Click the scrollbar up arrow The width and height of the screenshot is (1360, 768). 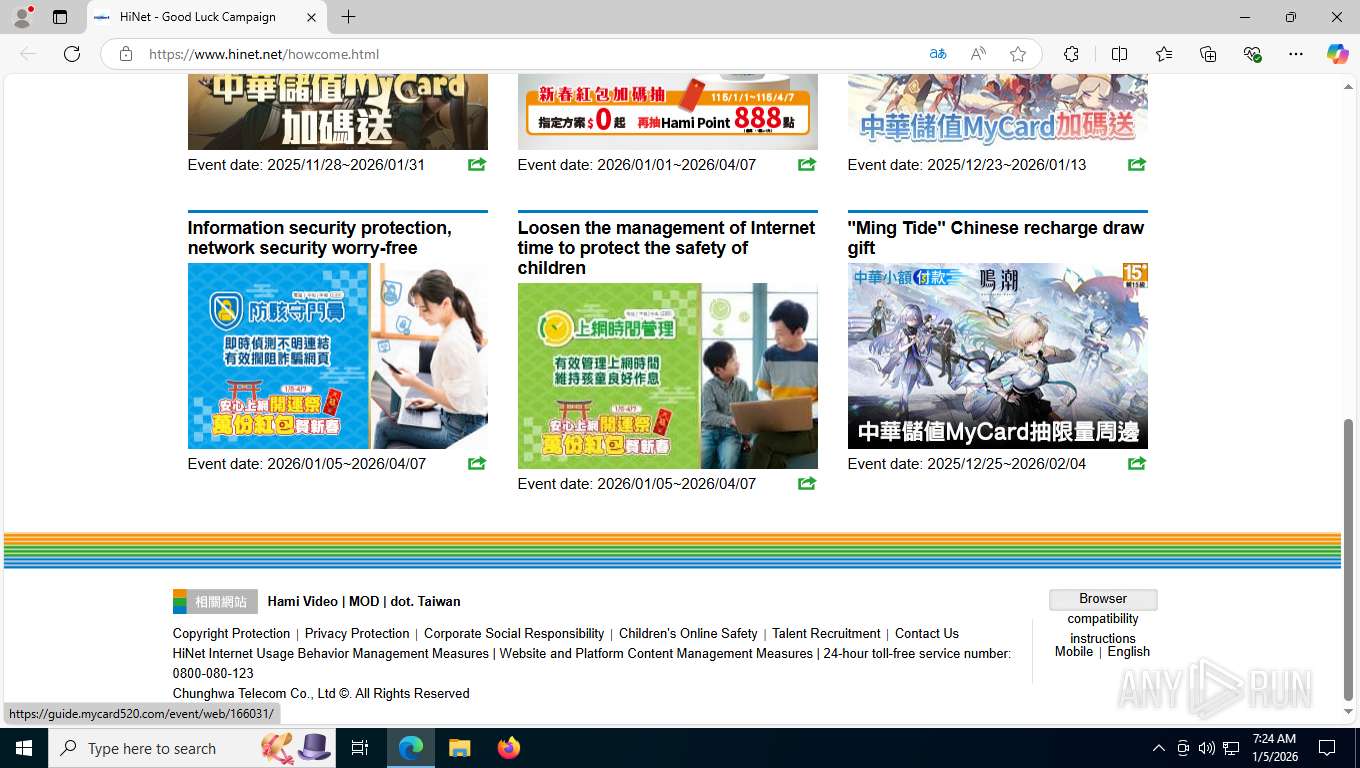[x=1348, y=87]
